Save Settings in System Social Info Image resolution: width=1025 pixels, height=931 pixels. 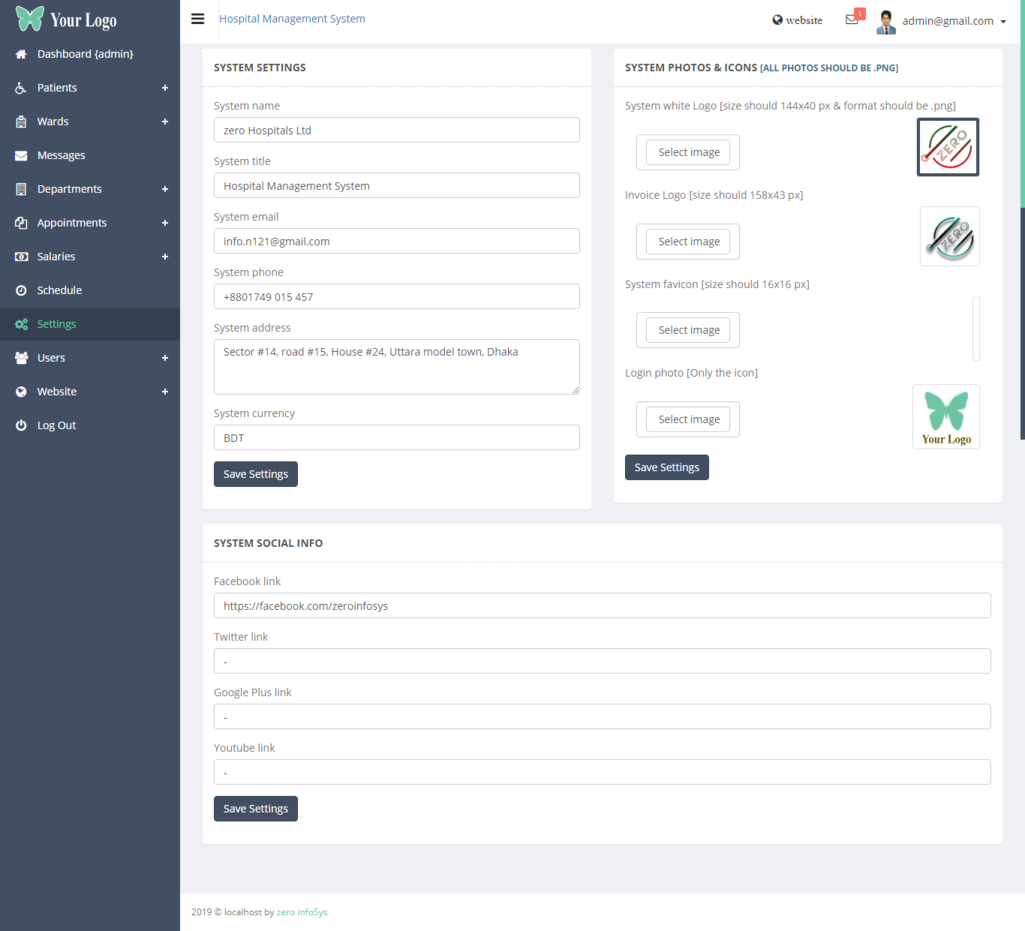(255, 809)
